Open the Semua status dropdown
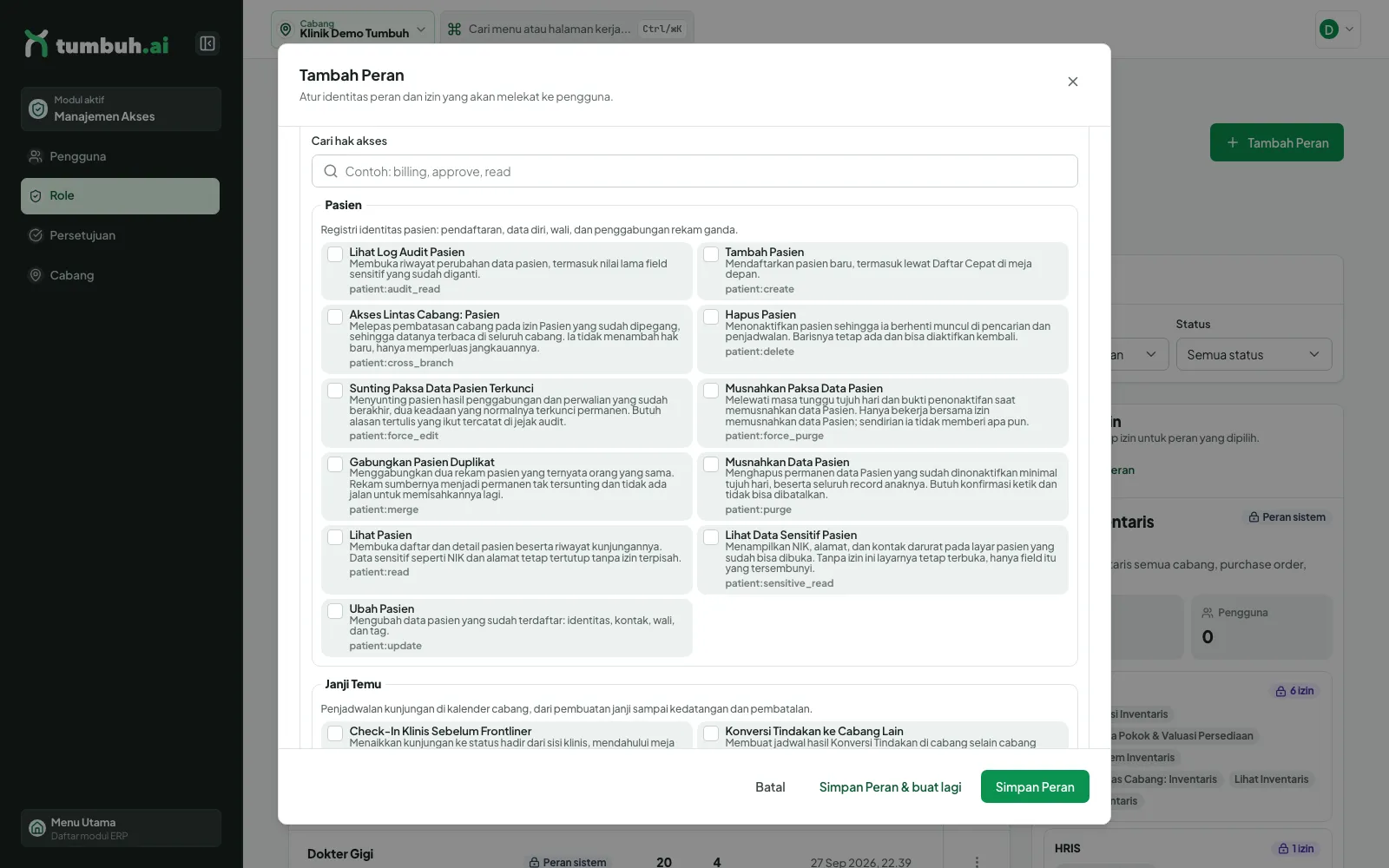The image size is (1389, 868). coord(1254,354)
